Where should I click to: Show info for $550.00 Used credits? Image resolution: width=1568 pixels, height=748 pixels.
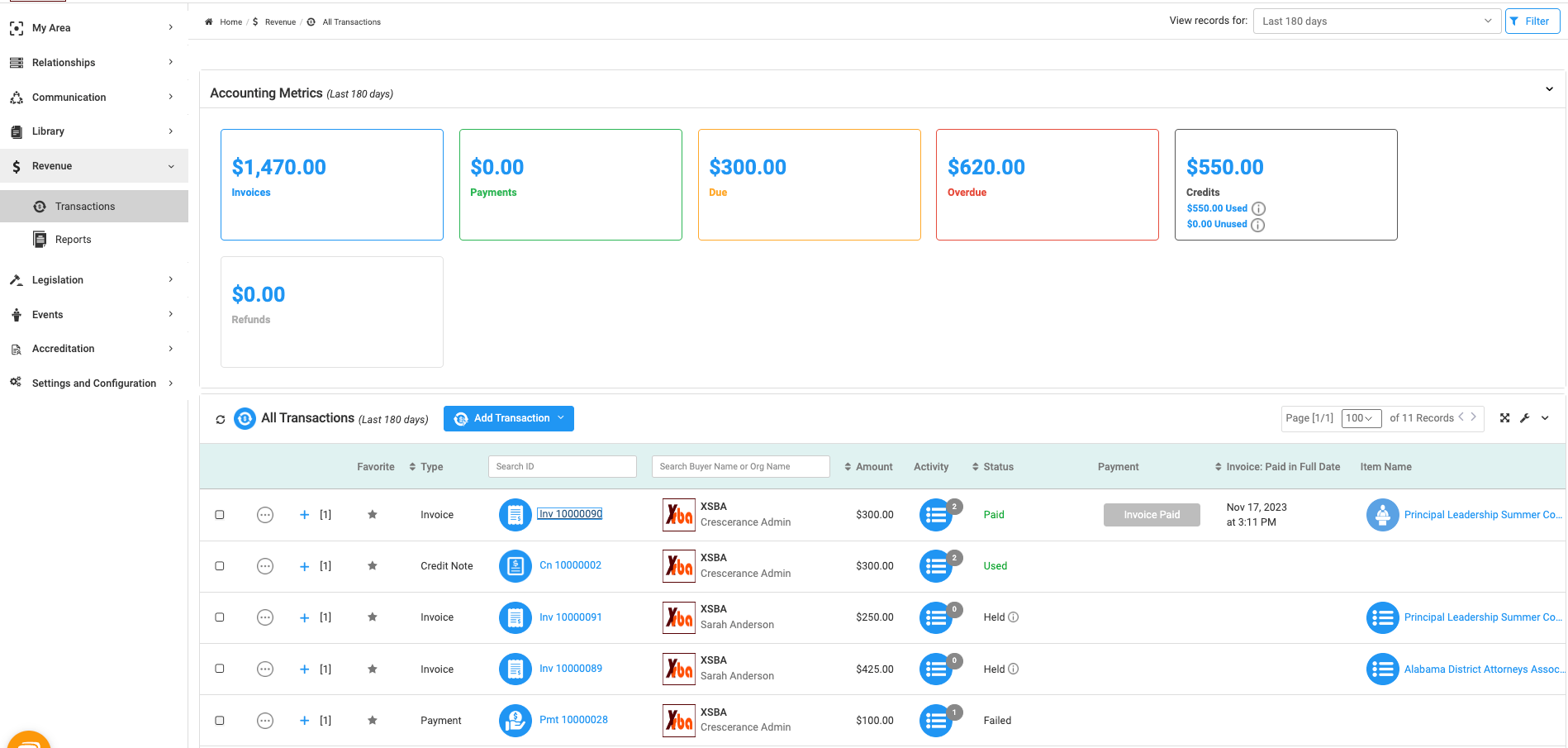pyautogui.click(x=1258, y=209)
